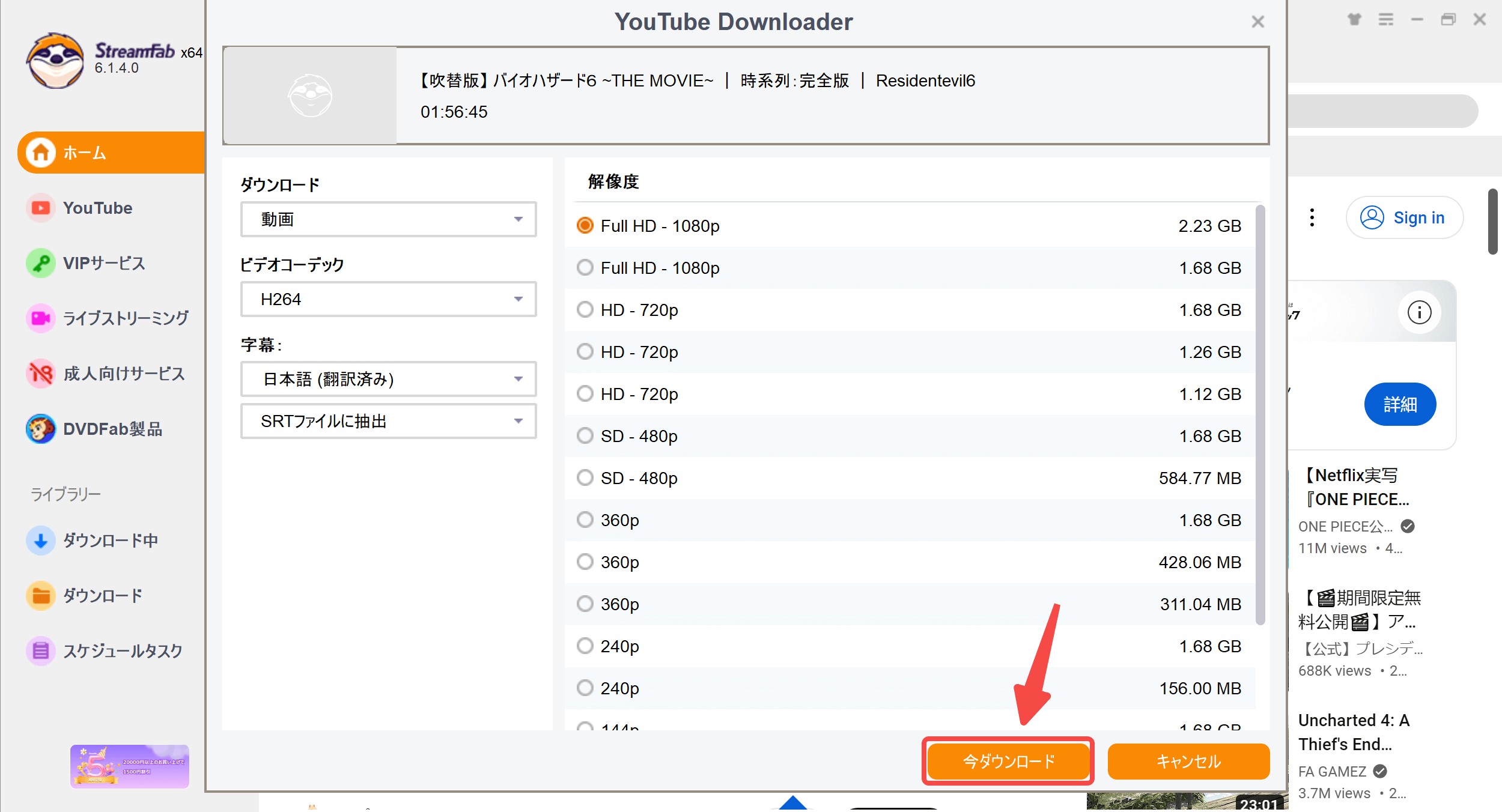
Task: Select SD 480p 584.77 MB option
Action: [x=910, y=478]
